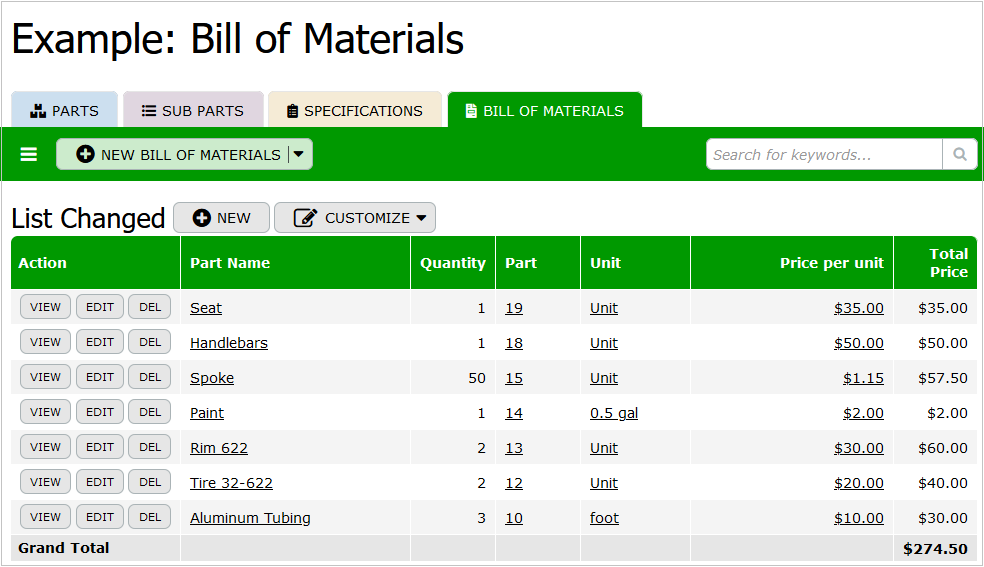Click the 0.5 gal unit link

[x=613, y=413]
